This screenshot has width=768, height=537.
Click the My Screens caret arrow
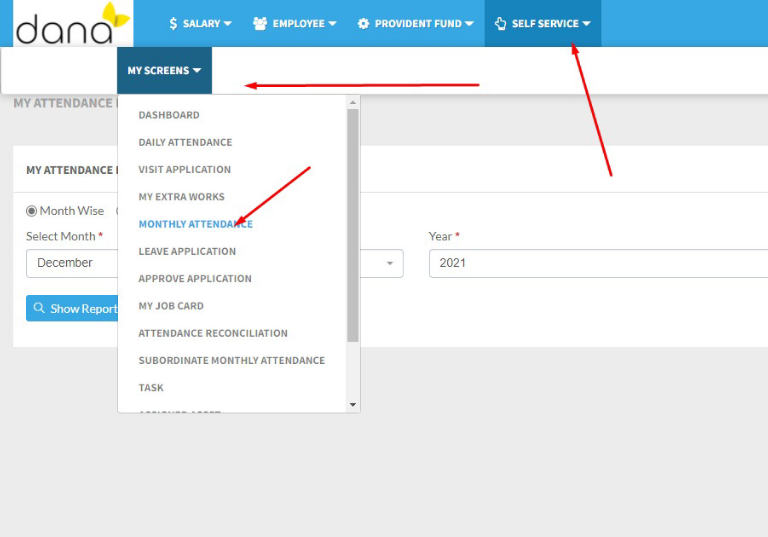[x=197, y=71]
